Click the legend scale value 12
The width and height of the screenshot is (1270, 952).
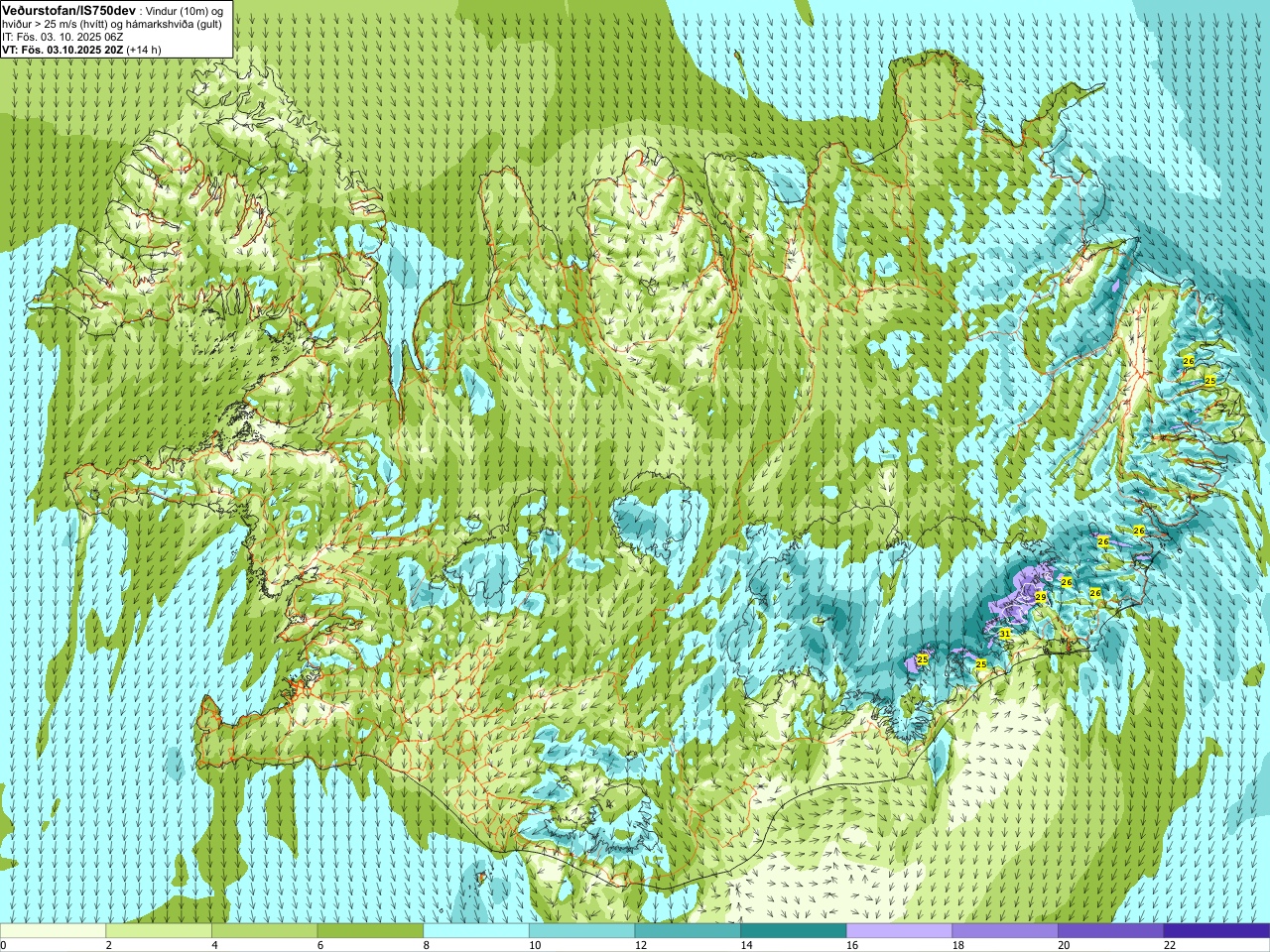[x=640, y=945]
